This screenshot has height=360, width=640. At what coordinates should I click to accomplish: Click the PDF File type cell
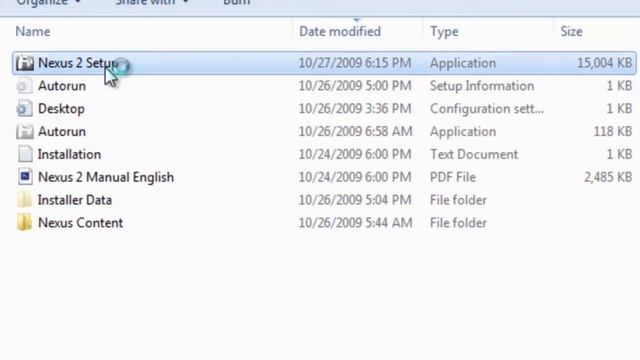pyautogui.click(x=453, y=178)
